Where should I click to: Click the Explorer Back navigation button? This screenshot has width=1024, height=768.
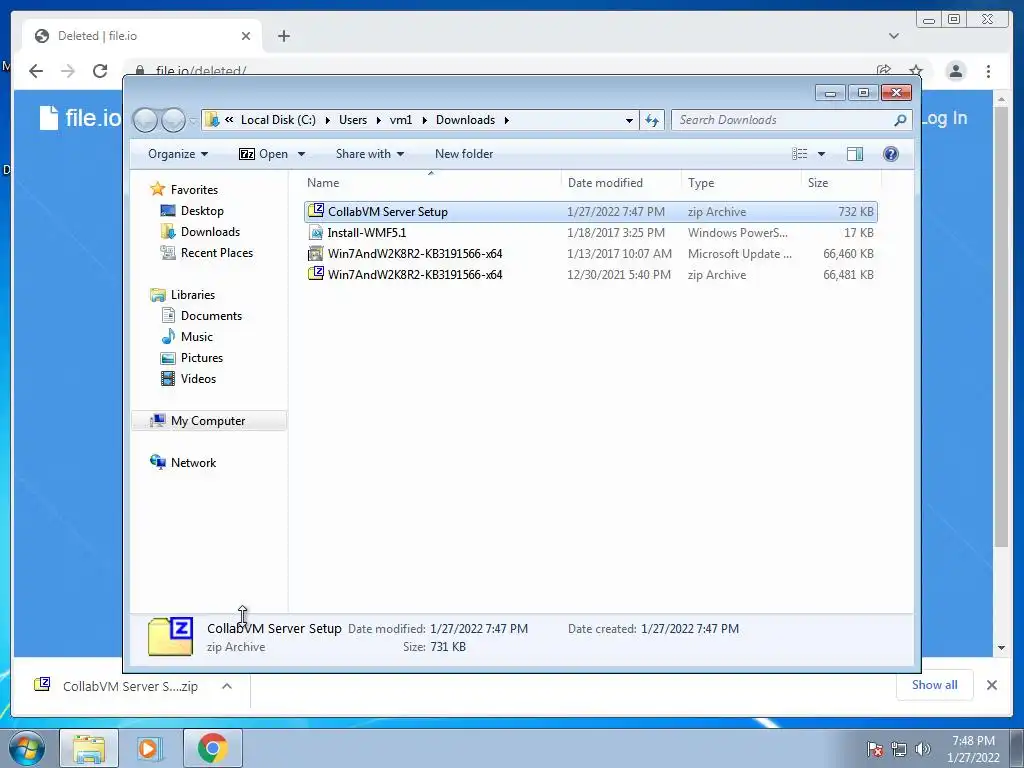146,120
